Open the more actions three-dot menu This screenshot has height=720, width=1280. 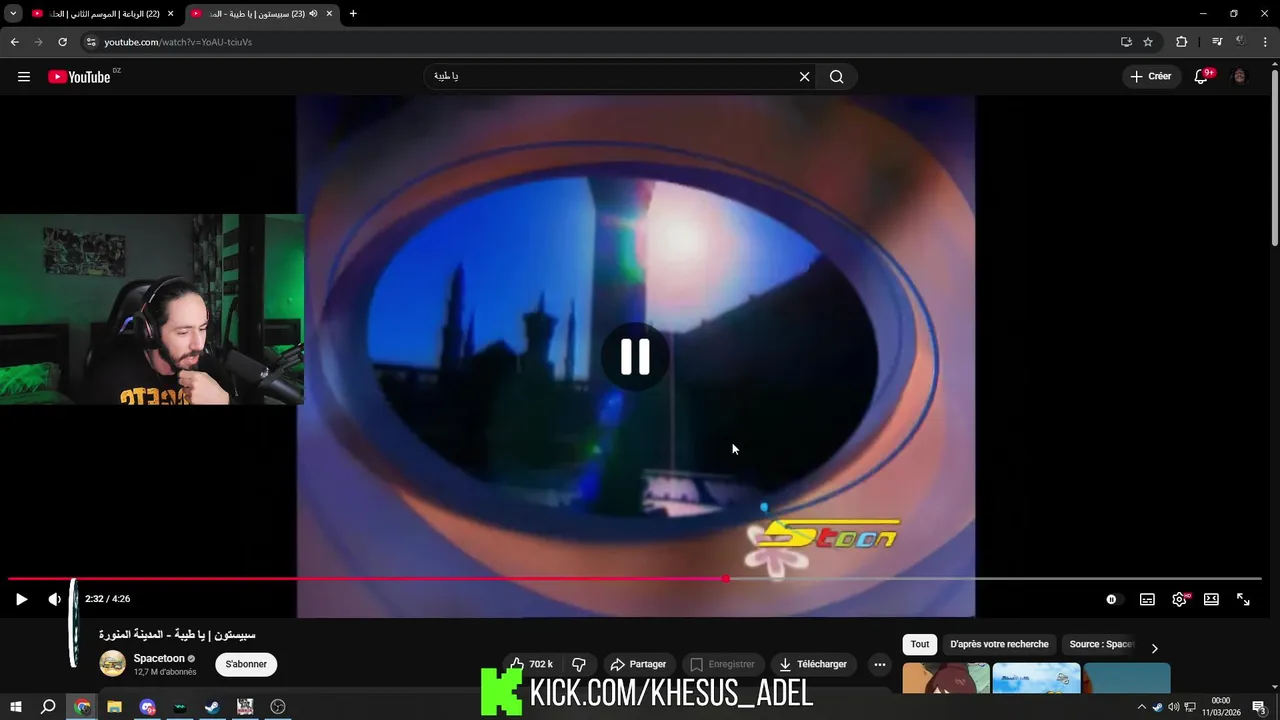(879, 664)
